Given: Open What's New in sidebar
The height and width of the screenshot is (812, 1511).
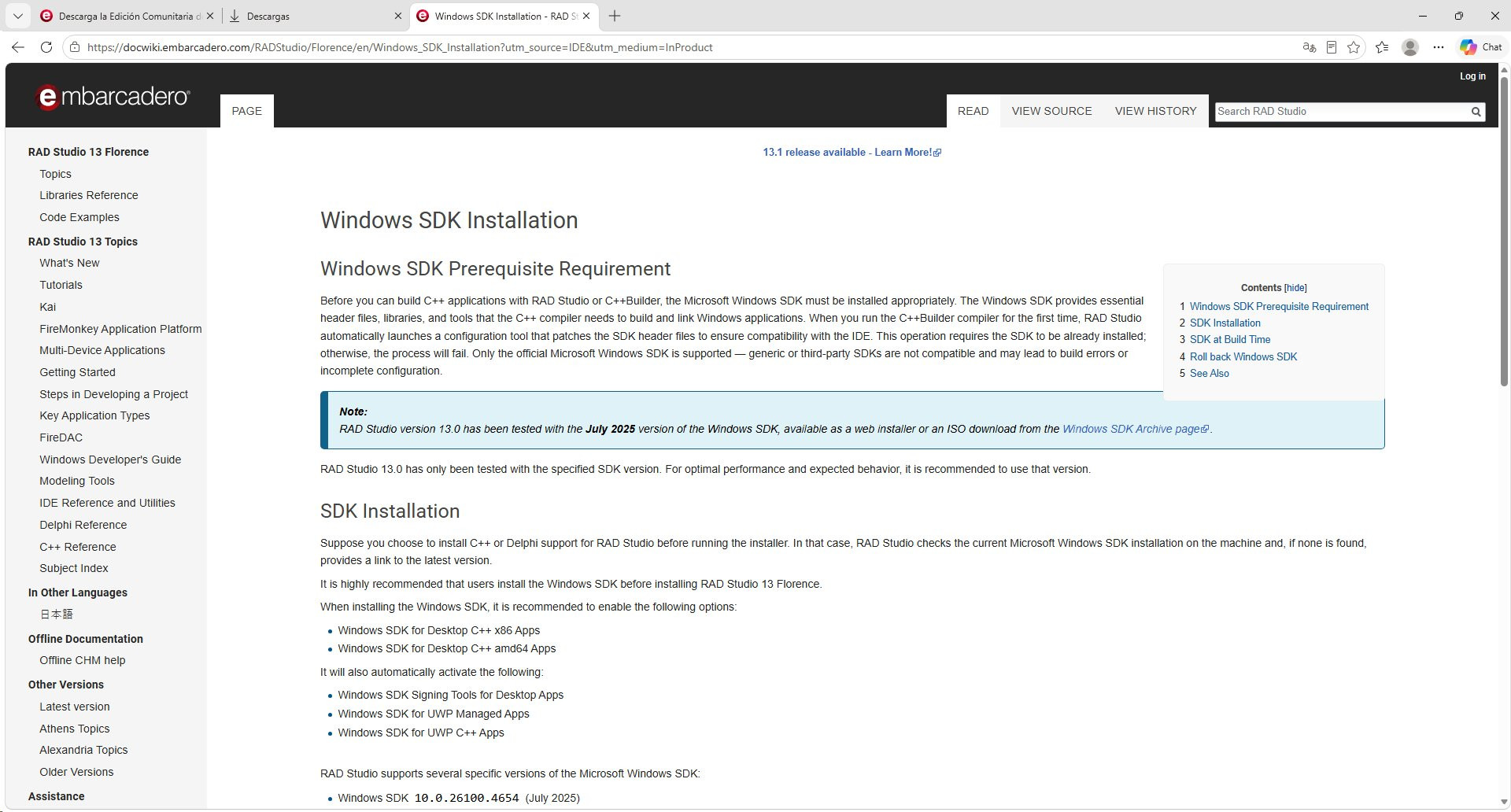Looking at the screenshot, I should coord(69,263).
